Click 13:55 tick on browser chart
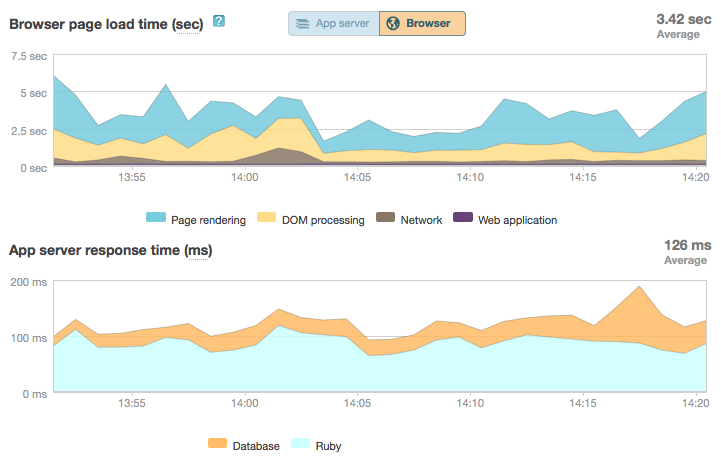721x459 pixels. (132, 177)
